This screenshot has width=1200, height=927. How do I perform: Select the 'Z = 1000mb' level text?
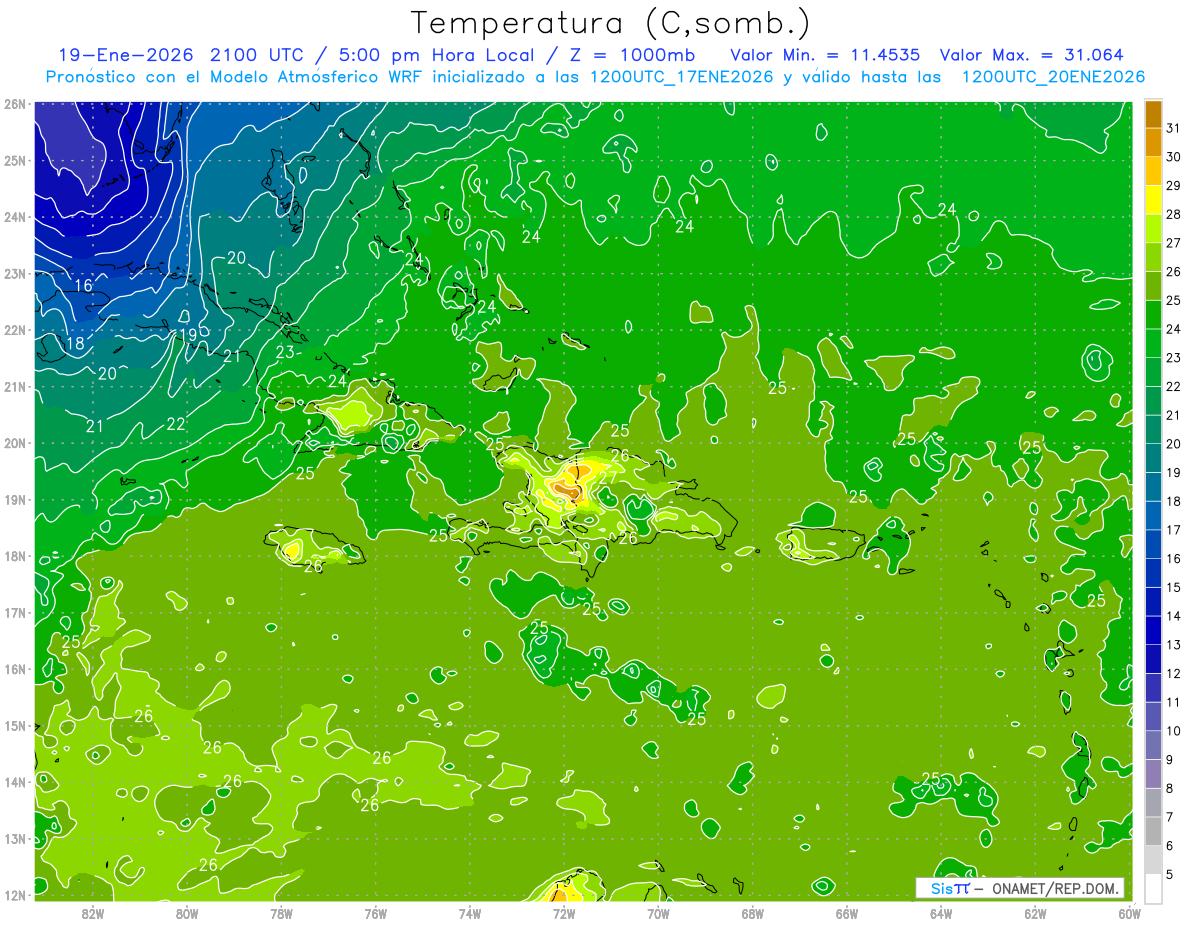click(x=632, y=55)
